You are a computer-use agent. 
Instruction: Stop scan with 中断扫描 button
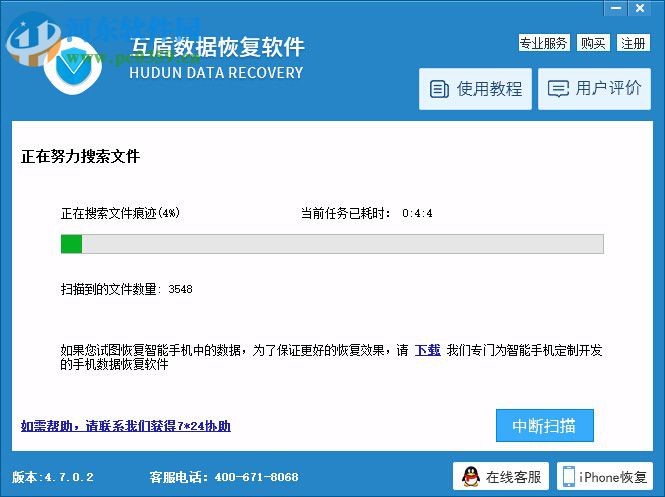tap(545, 425)
